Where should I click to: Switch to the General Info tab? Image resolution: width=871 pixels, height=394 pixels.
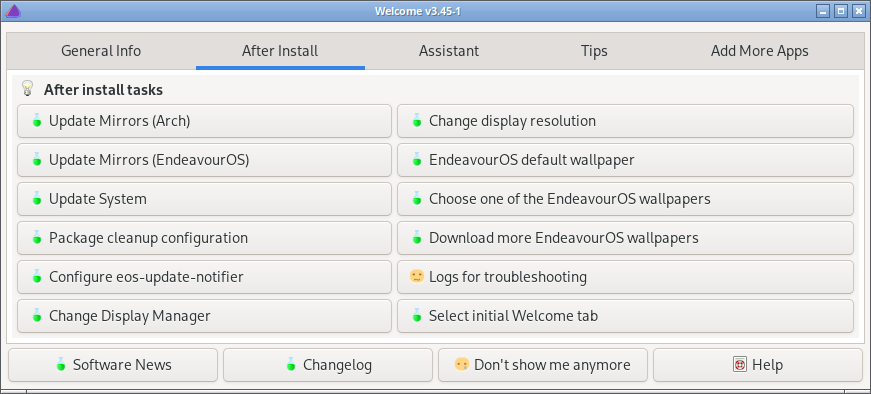tap(101, 51)
